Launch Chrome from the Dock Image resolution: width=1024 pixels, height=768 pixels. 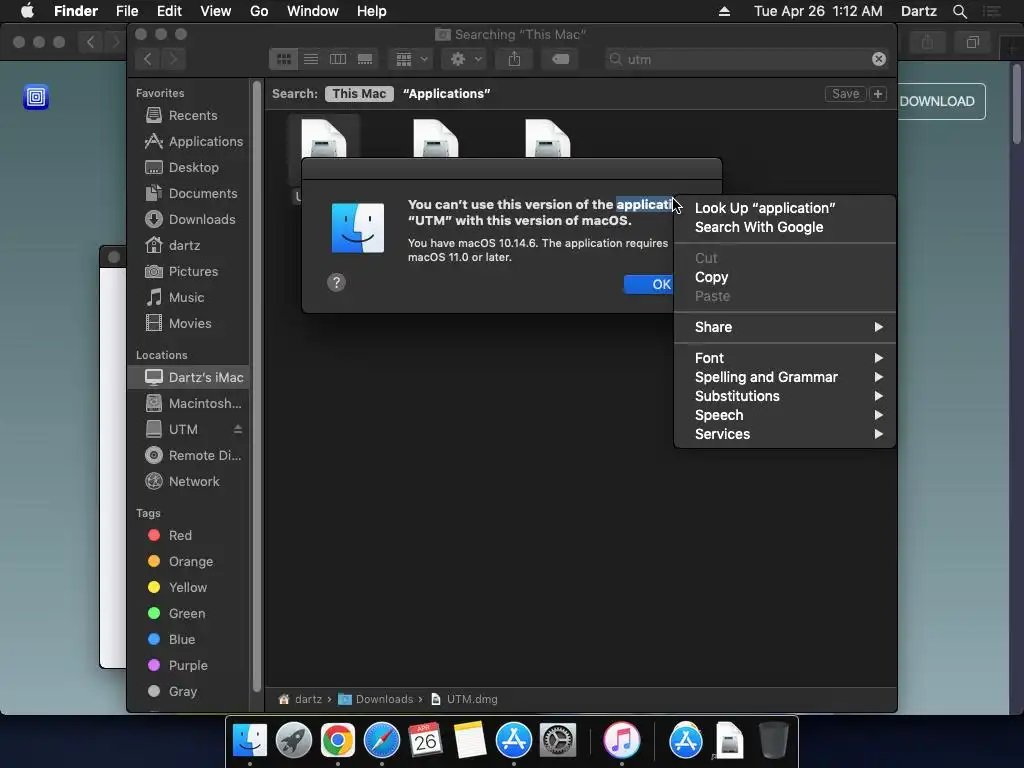pyautogui.click(x=338, y=741)
